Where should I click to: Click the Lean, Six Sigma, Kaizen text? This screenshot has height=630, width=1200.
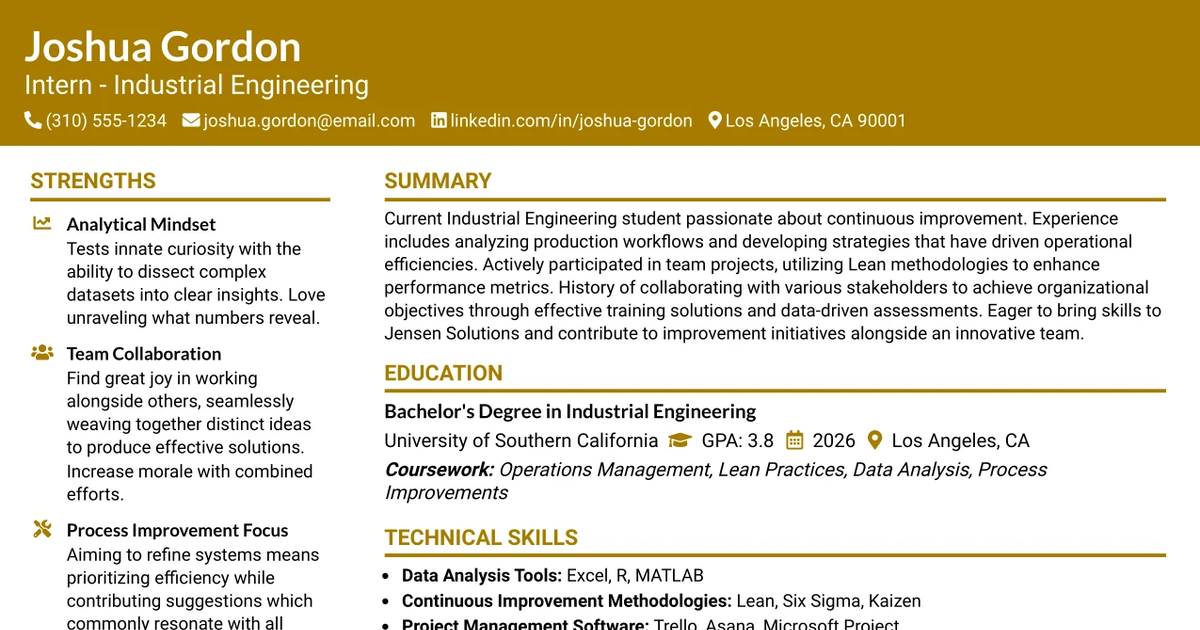(x=829, y=601)
